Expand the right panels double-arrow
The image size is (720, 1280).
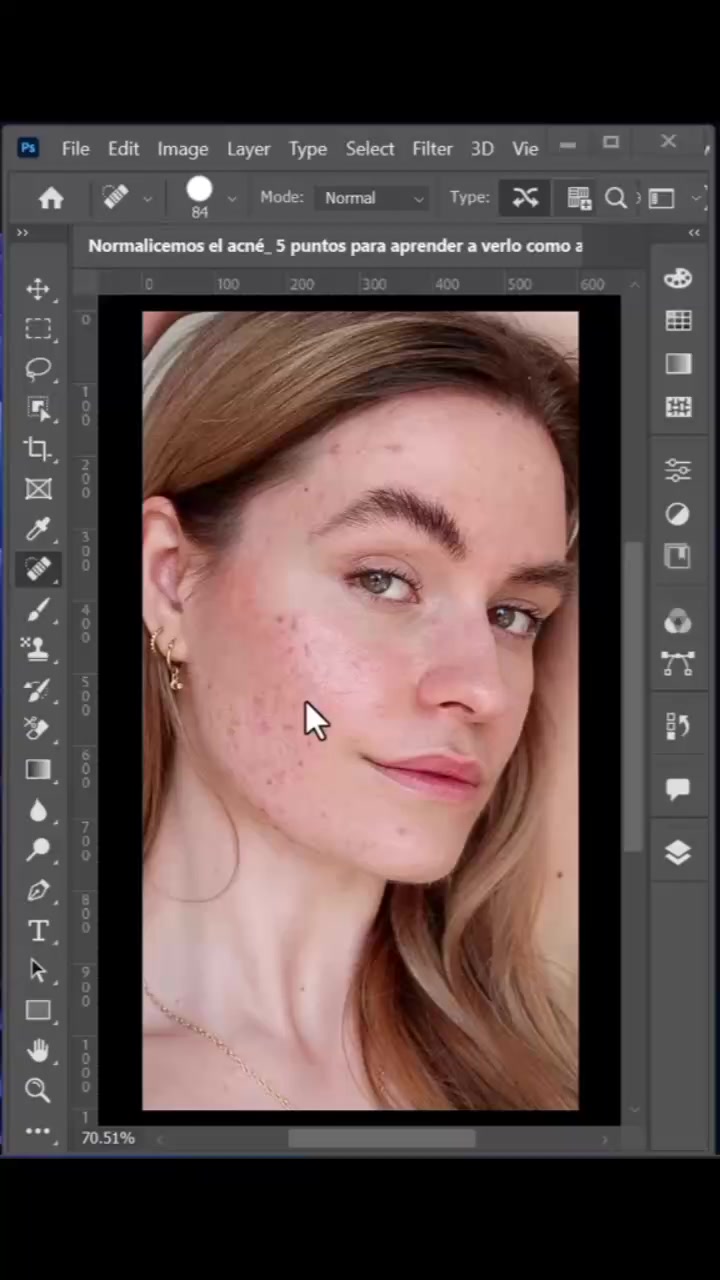pos(694,233)
